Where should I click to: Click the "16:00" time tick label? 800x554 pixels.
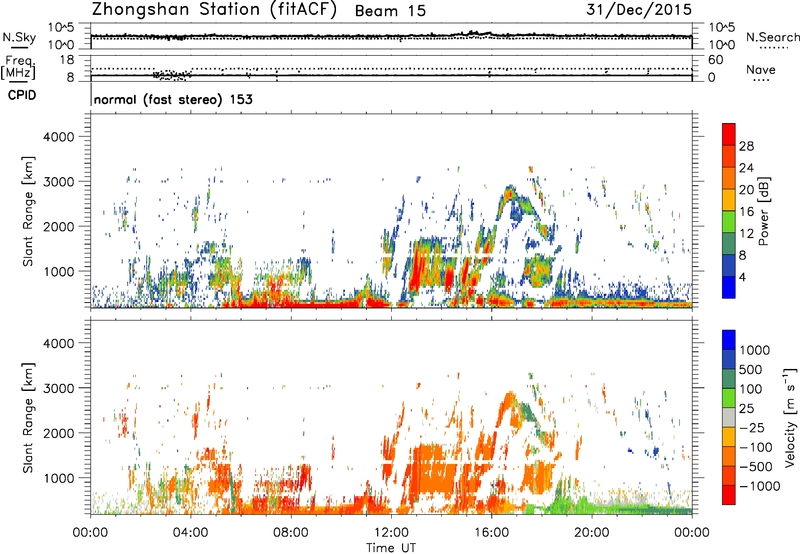coord(491,533)
